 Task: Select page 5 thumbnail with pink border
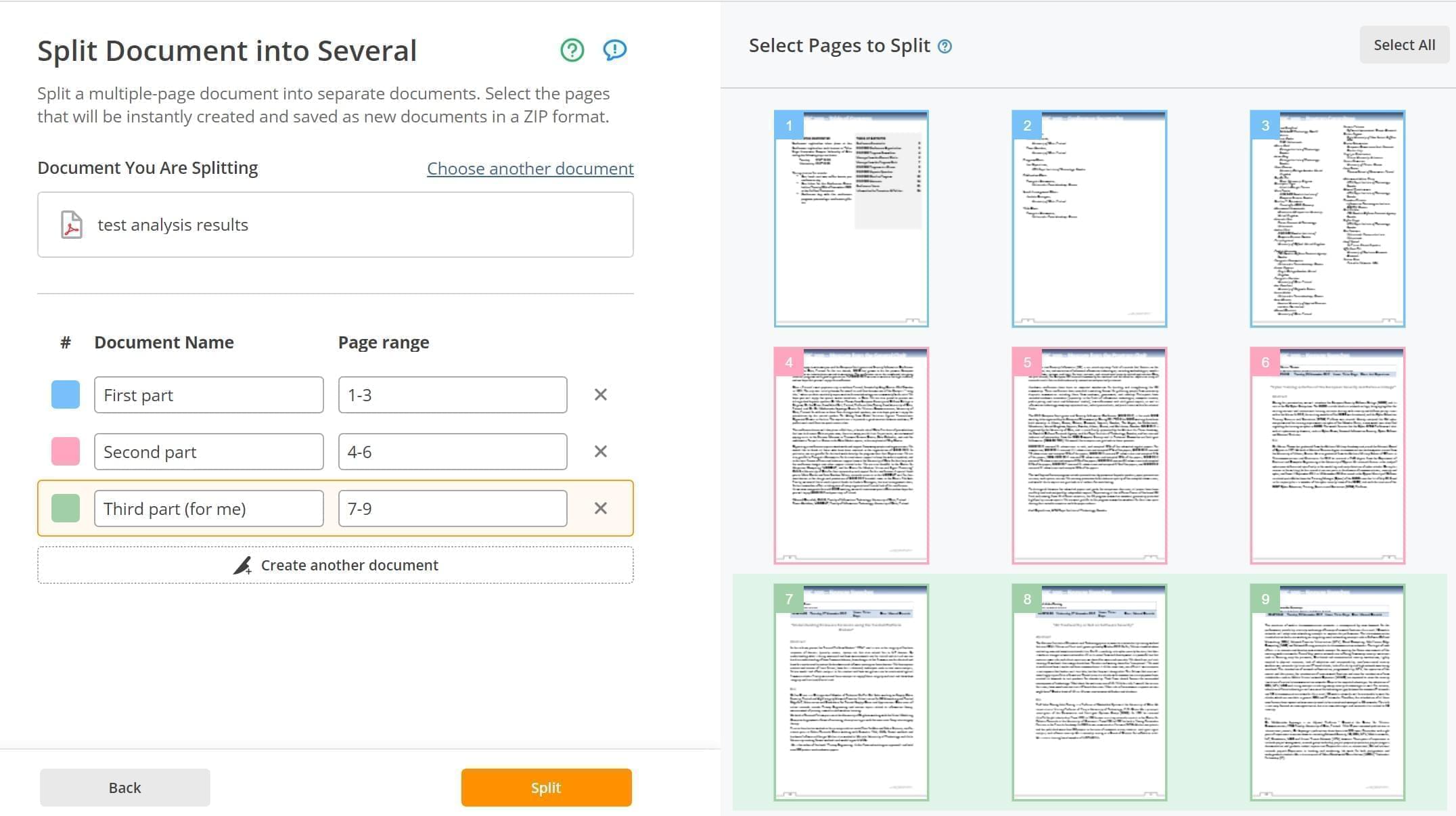tap(1089, 455)
